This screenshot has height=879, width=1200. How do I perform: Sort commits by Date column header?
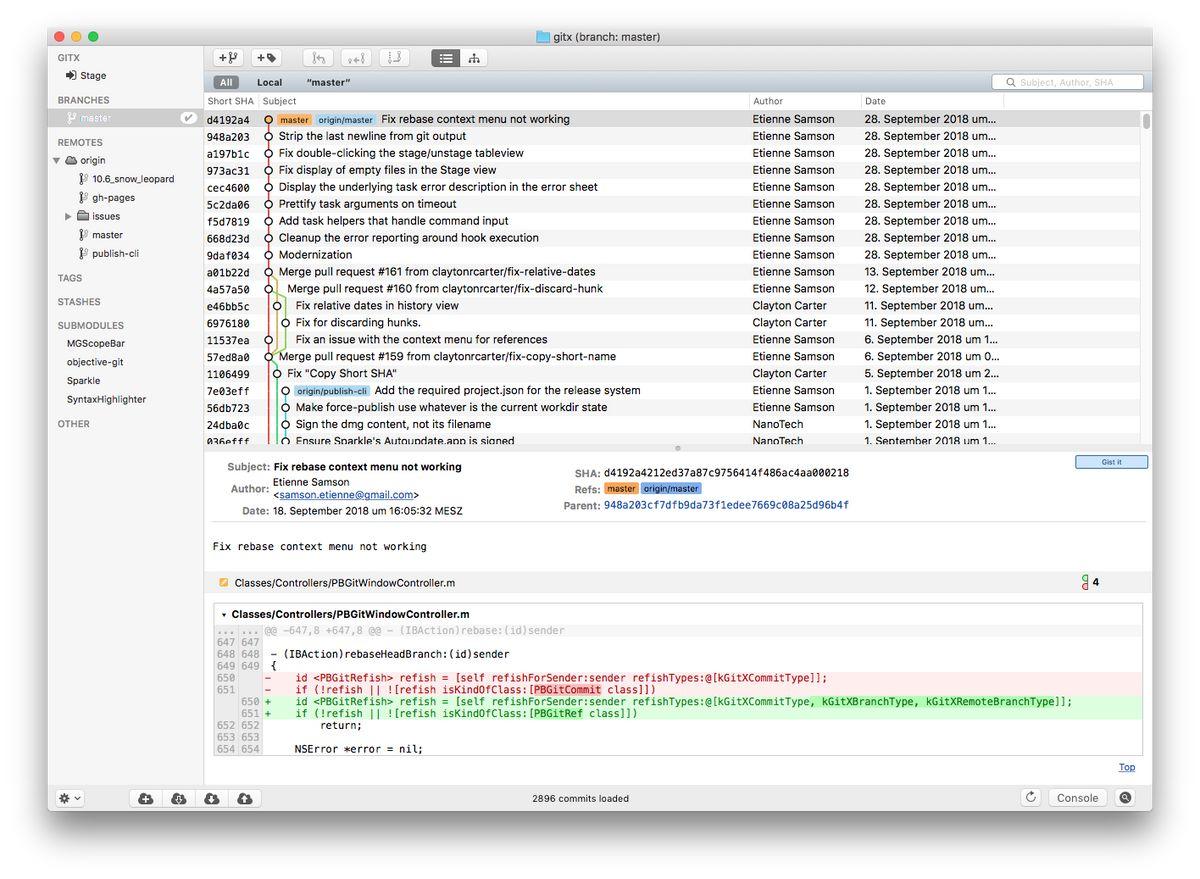coord(932,101)
